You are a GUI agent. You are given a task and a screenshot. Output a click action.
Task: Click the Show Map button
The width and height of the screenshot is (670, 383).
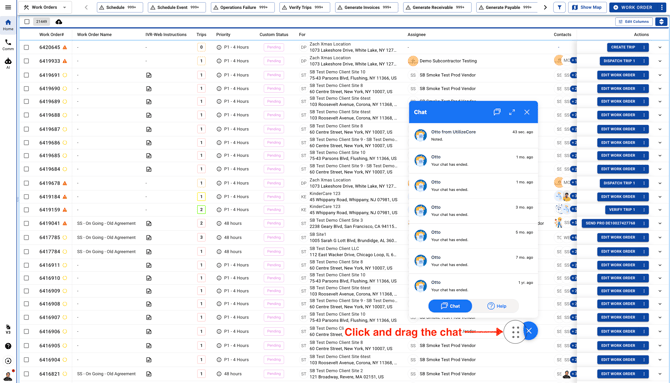coord(587,7)
